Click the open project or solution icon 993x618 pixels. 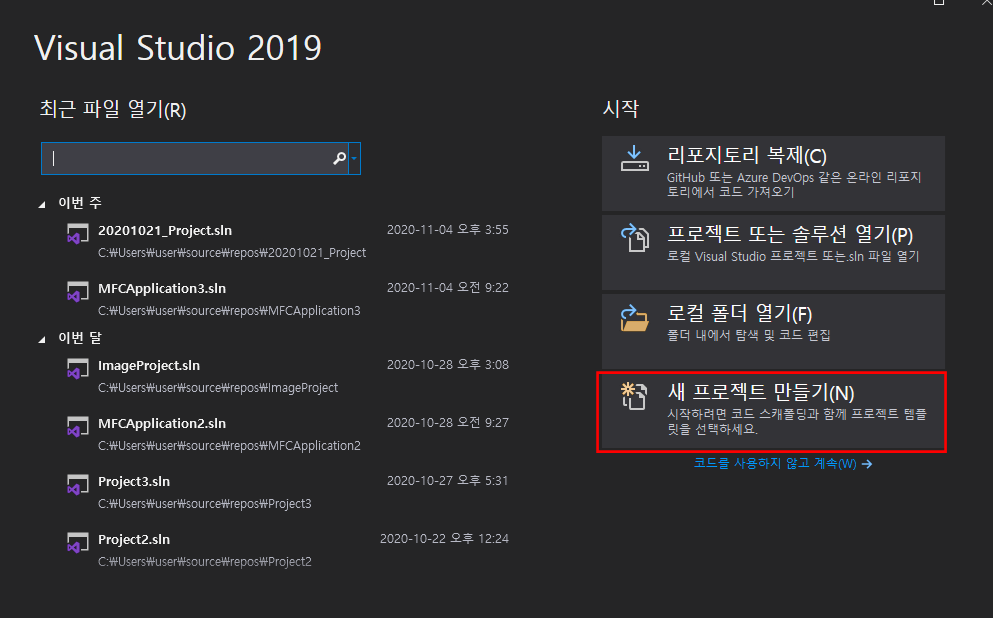click(635, 238)
